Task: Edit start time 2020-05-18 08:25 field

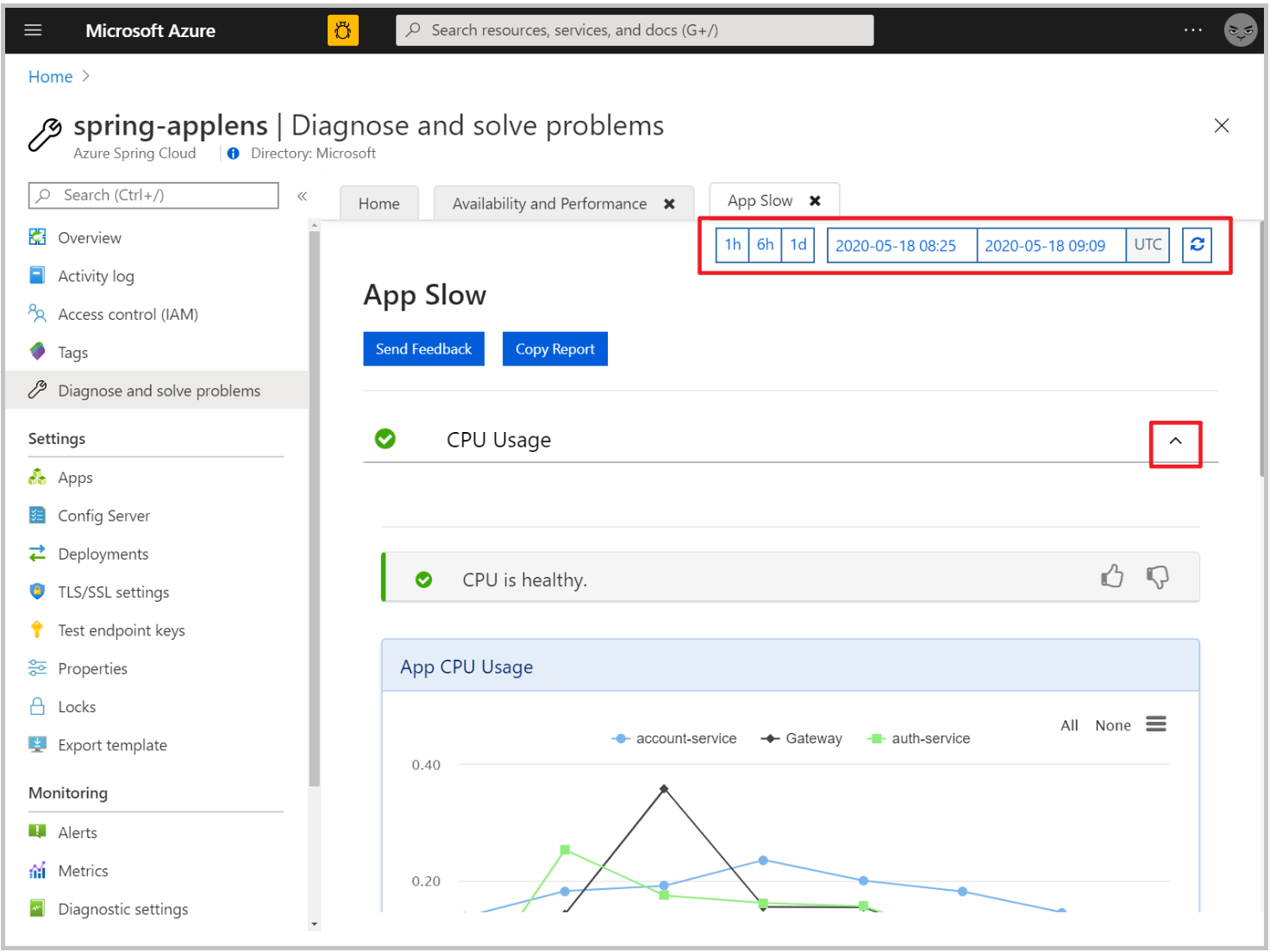Action: coord(902,246)
